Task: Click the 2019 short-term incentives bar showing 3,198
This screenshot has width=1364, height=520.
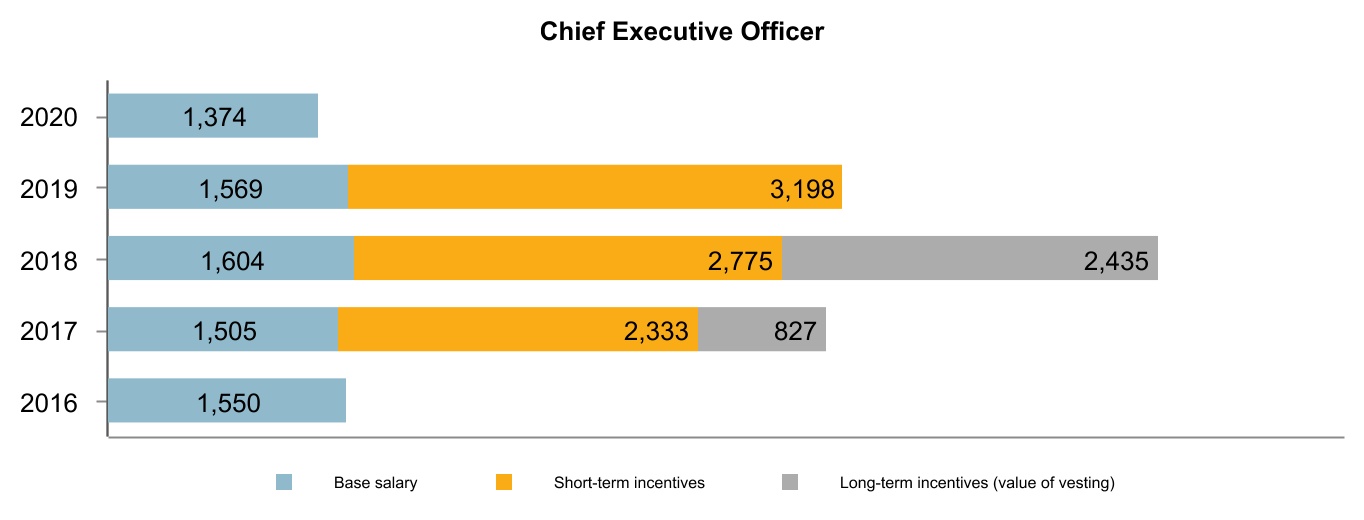Action: coord(594,187)
